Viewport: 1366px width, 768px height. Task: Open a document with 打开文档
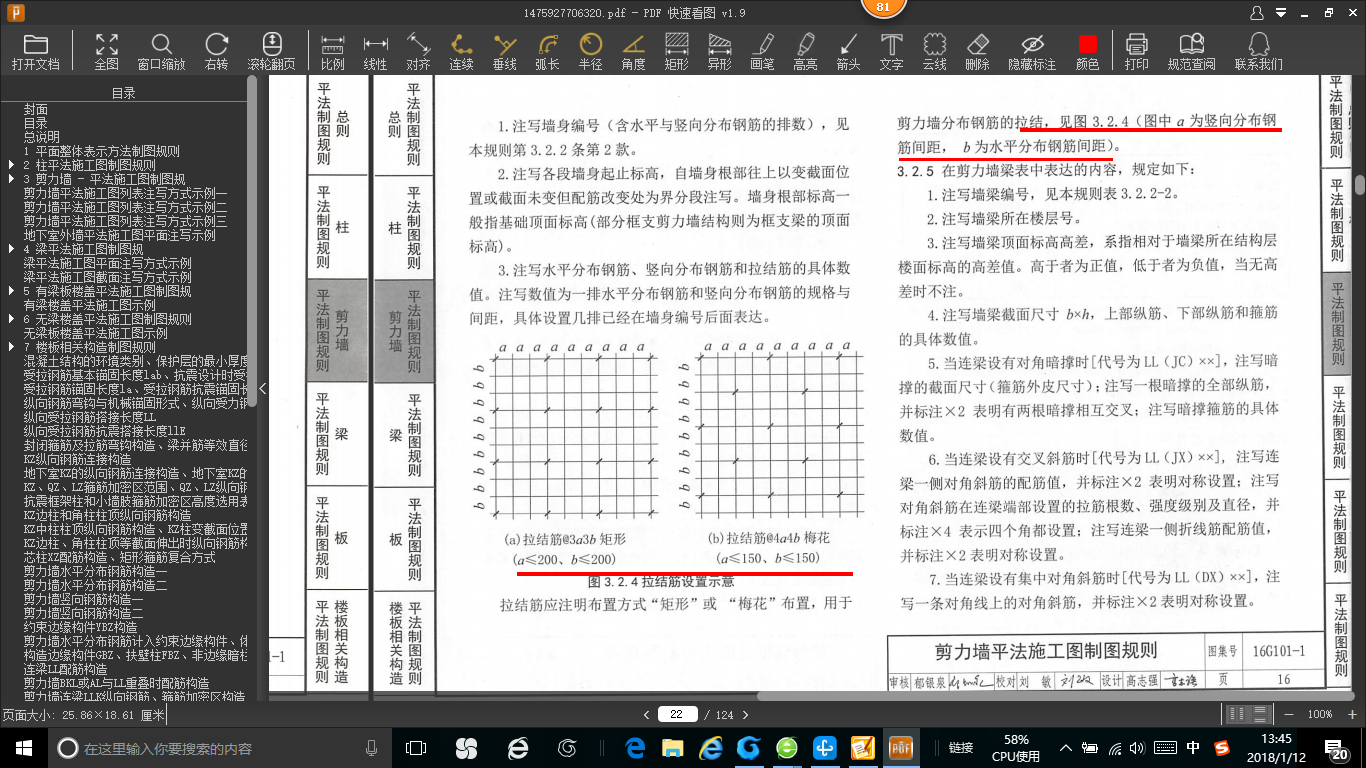point(36,51)
